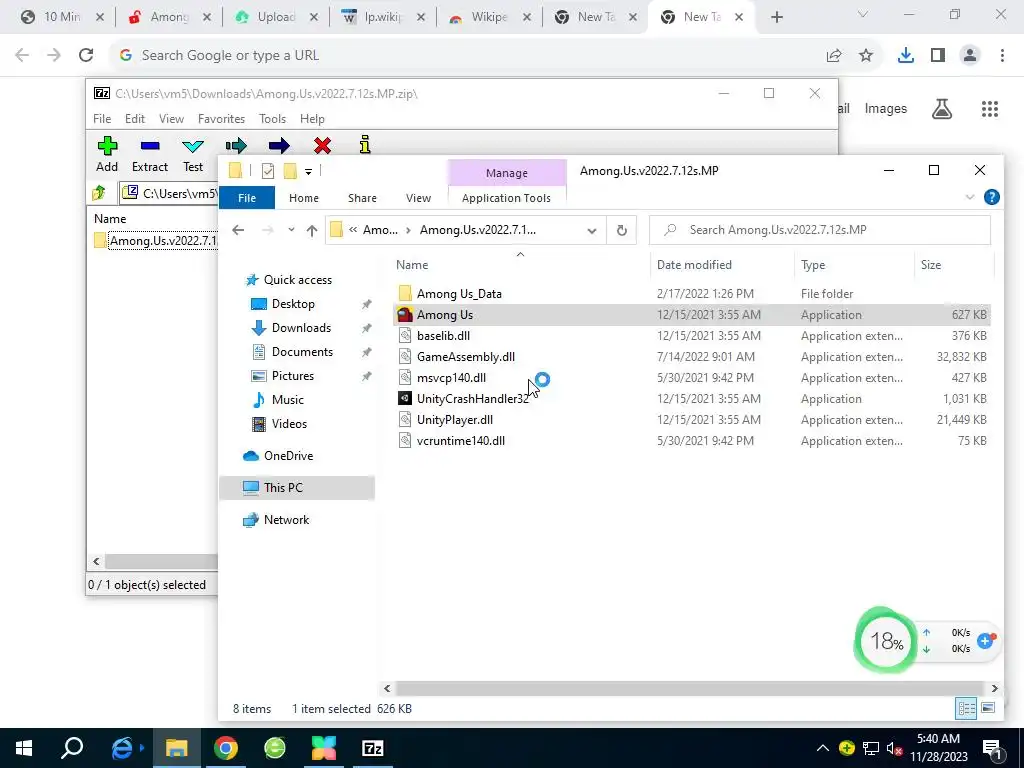This screenshot has width=1024, height=768.
Task: Switch to Explorer Share ribbon tab
Action: (x=362, y=198)
